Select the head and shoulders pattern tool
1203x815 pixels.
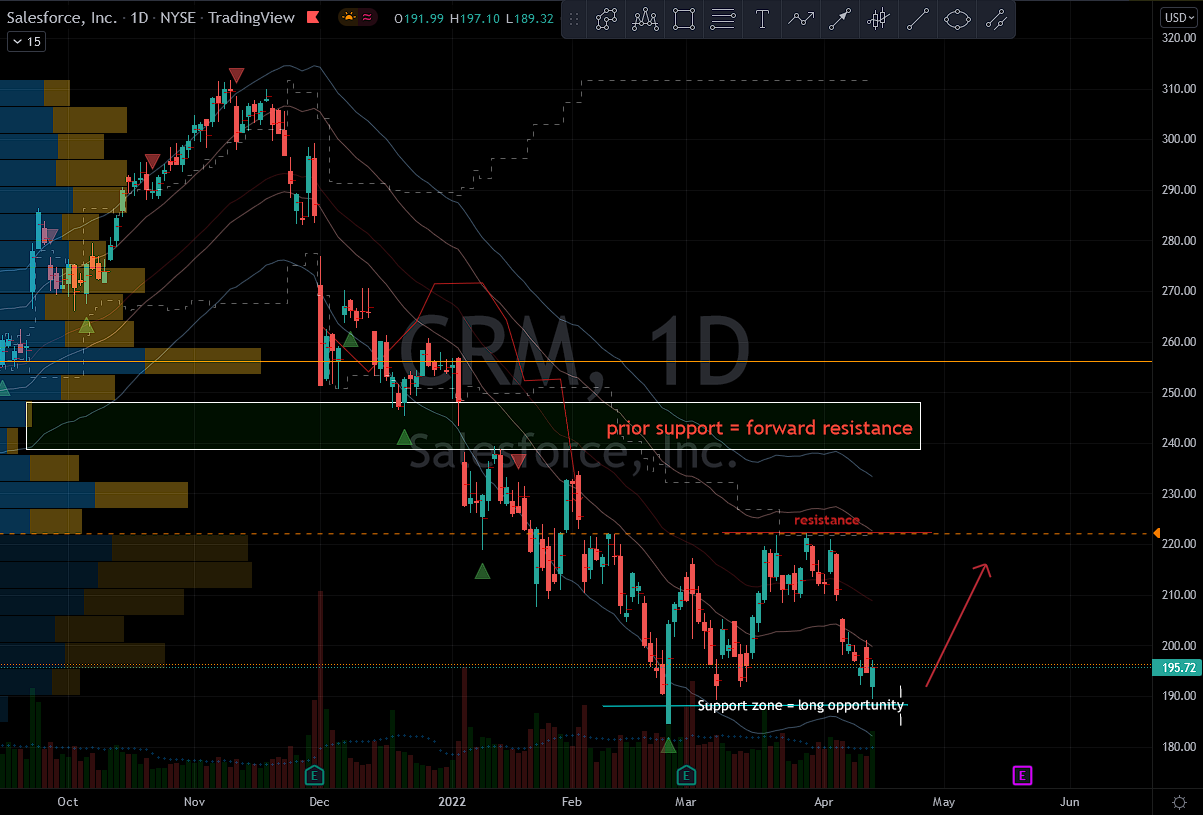pyautogui.click(x=645, y=18)
